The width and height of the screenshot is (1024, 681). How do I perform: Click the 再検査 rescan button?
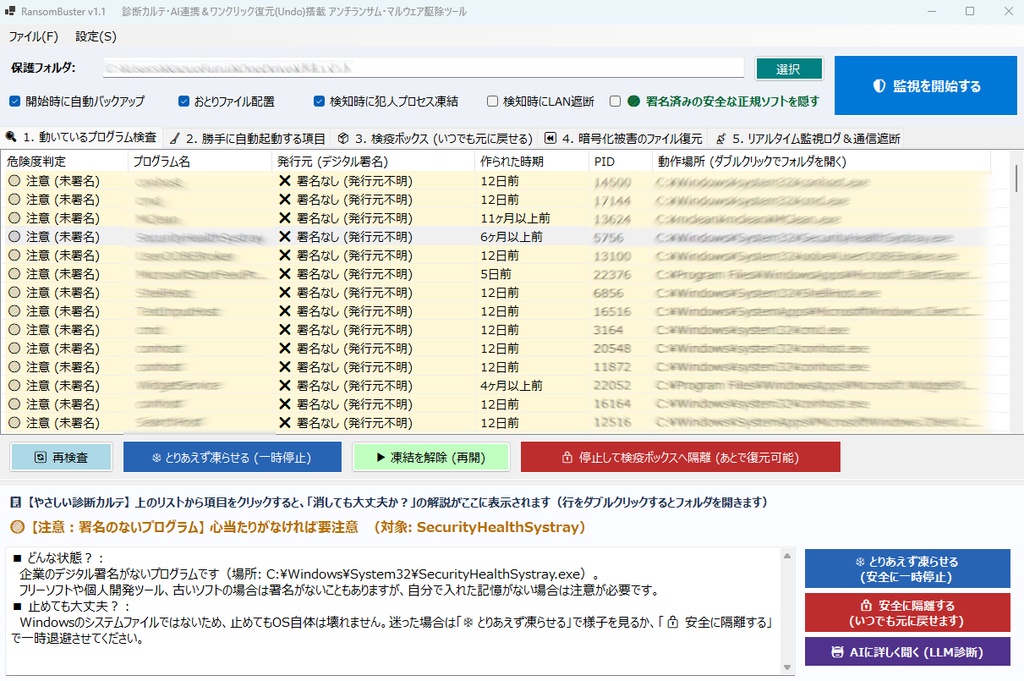click(x=61, y=457)
